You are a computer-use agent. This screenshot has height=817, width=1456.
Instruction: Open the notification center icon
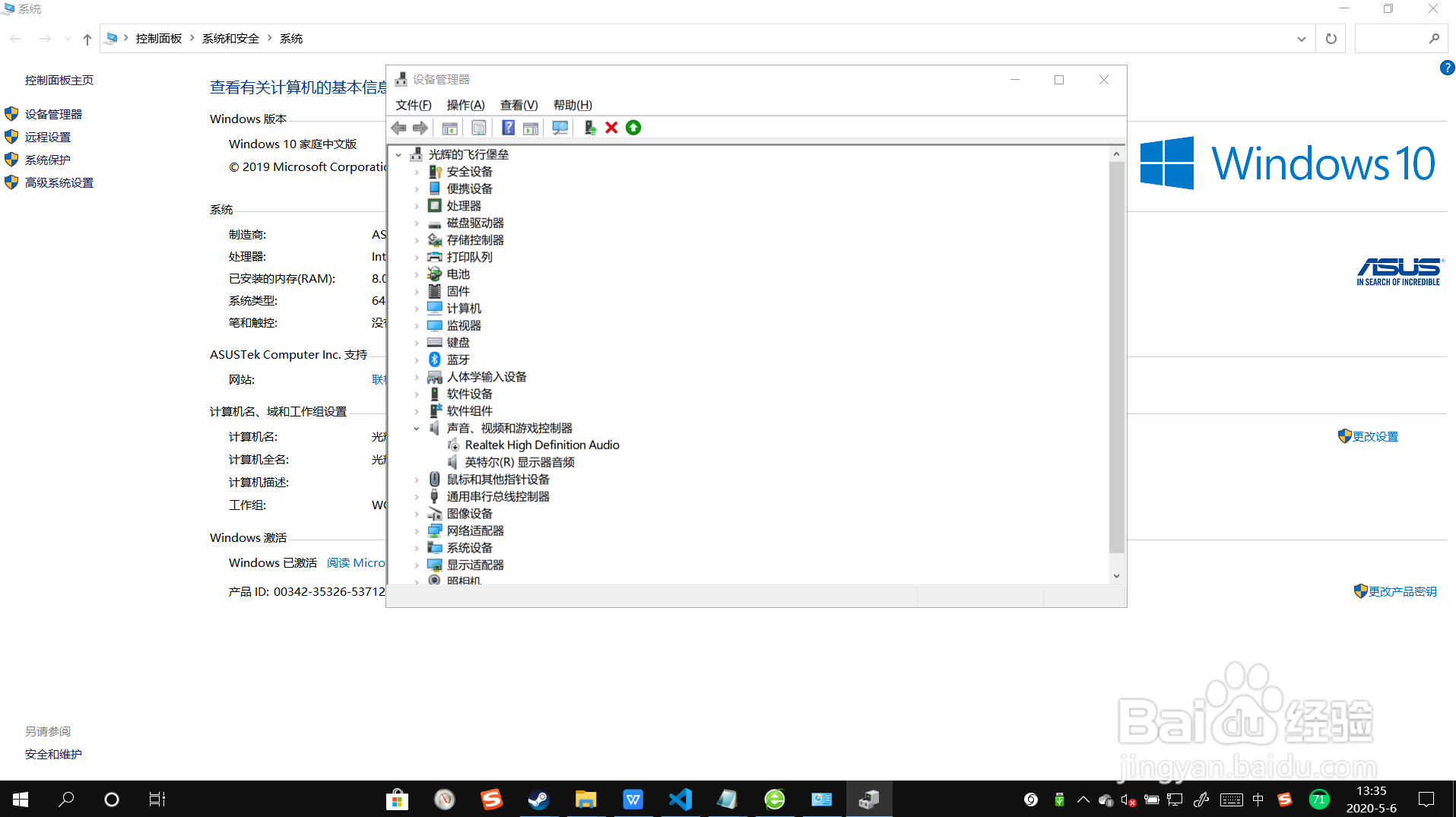coord(1426,800)
